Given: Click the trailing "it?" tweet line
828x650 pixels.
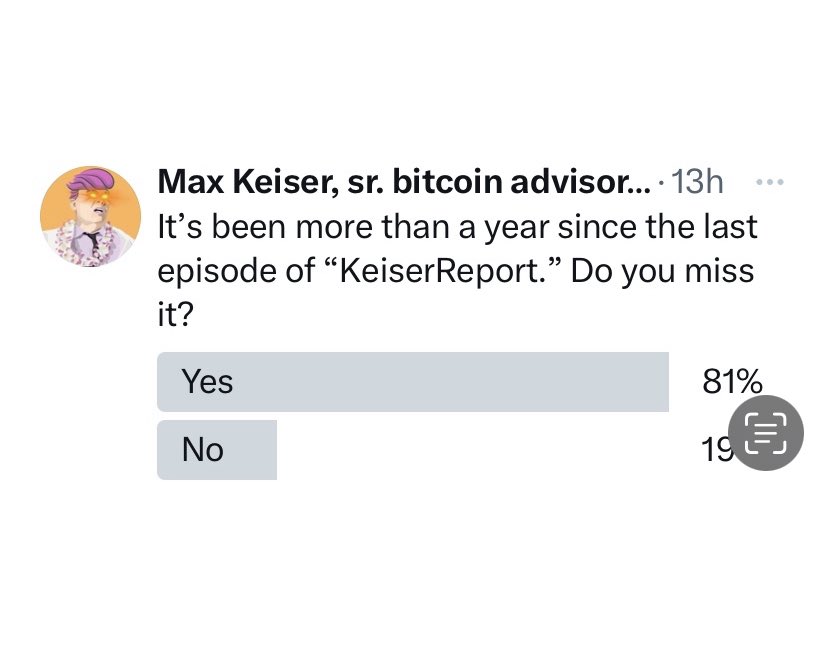Looking at the screenshot, I should coord(175,315).
